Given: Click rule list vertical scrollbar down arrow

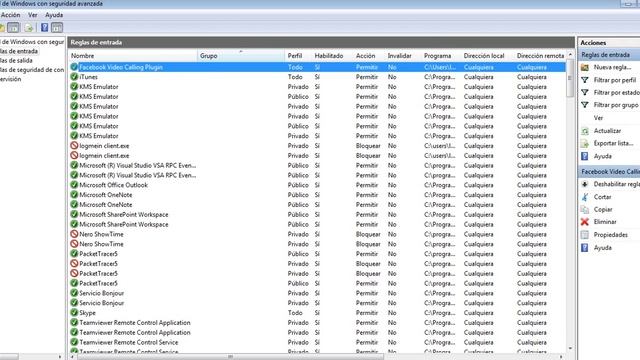Looking at the screenshot, I should [x=570, y=349].
